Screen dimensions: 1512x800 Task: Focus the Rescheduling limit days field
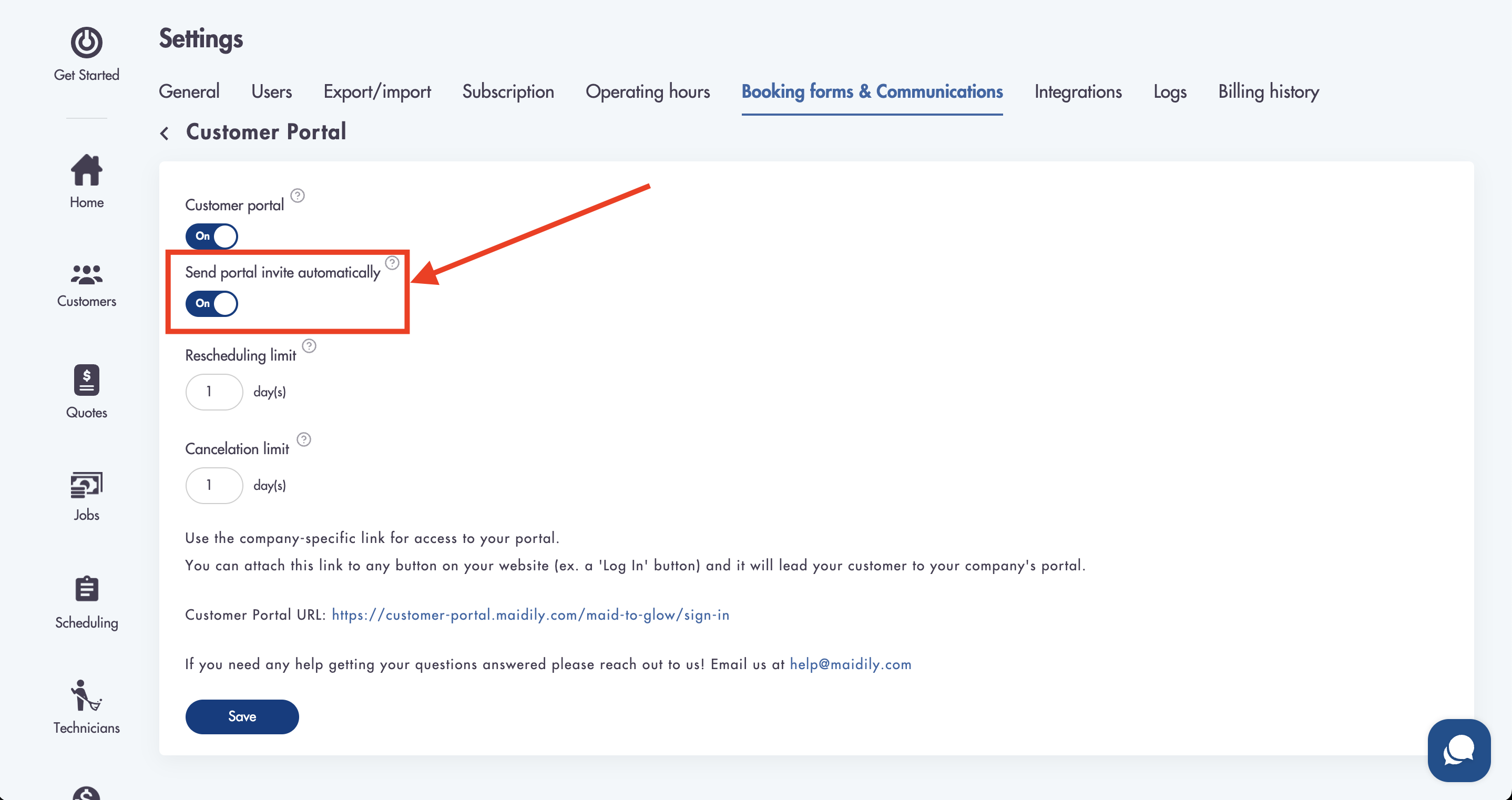click(x=214, y=392)
